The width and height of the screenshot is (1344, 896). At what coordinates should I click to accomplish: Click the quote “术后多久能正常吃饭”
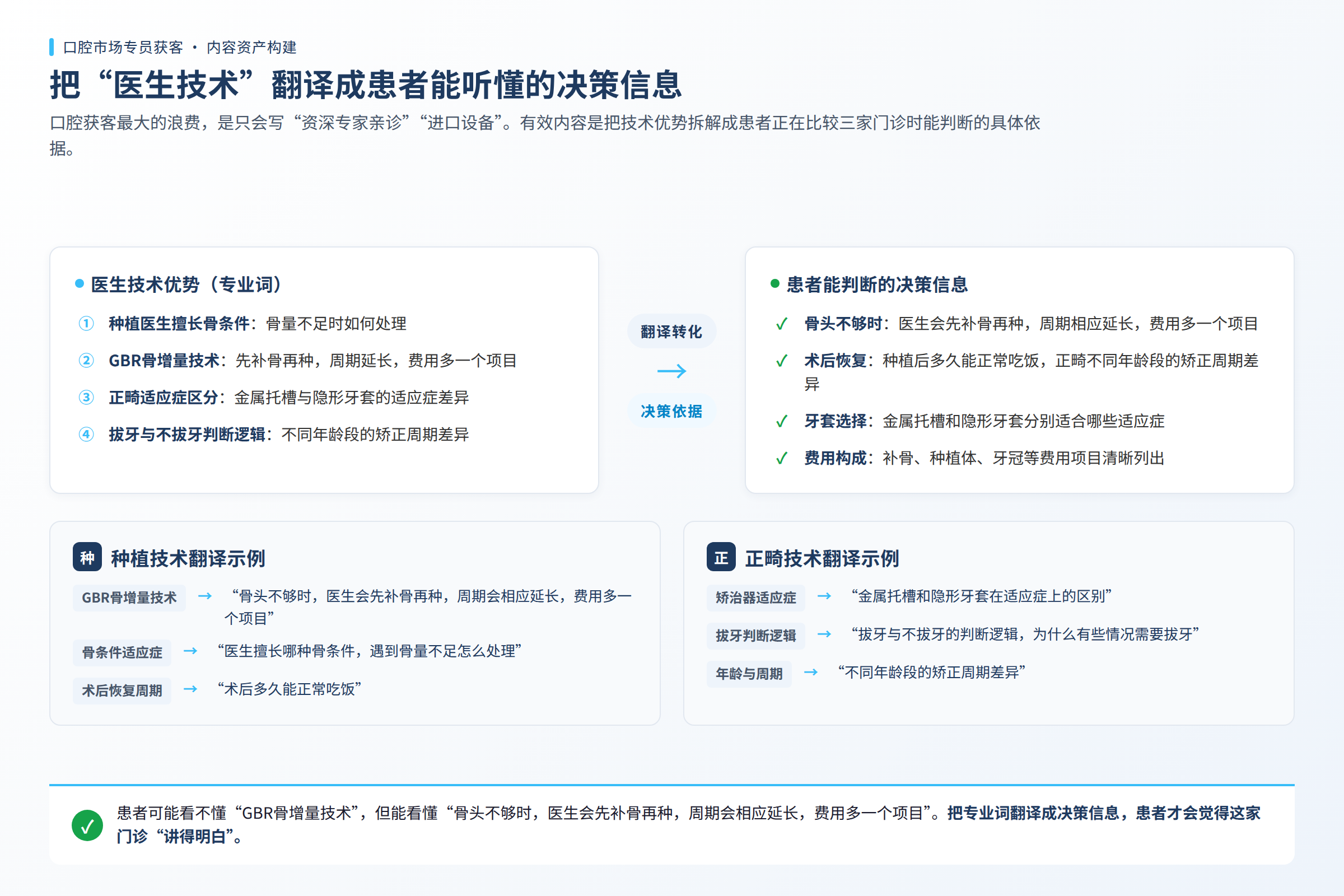[x=289, y=689]
